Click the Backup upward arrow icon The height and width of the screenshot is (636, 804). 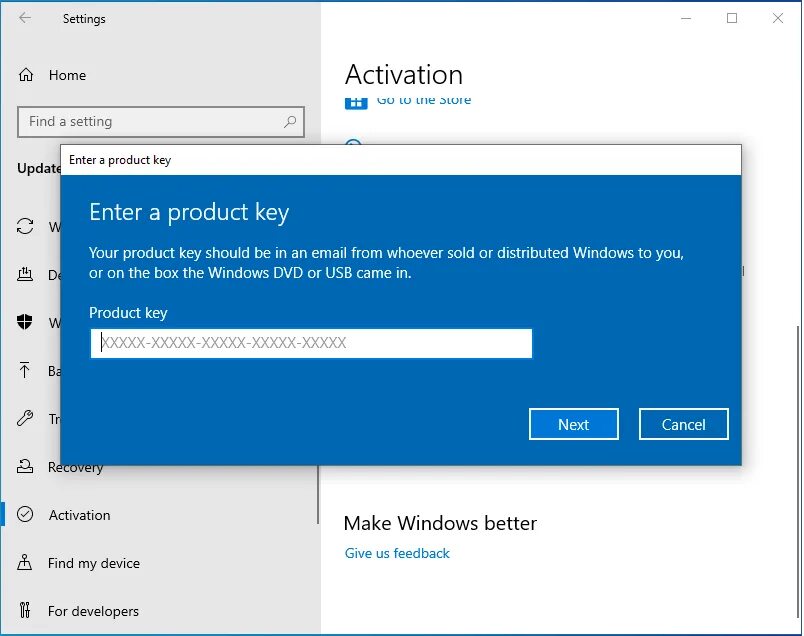click(25, 370)
